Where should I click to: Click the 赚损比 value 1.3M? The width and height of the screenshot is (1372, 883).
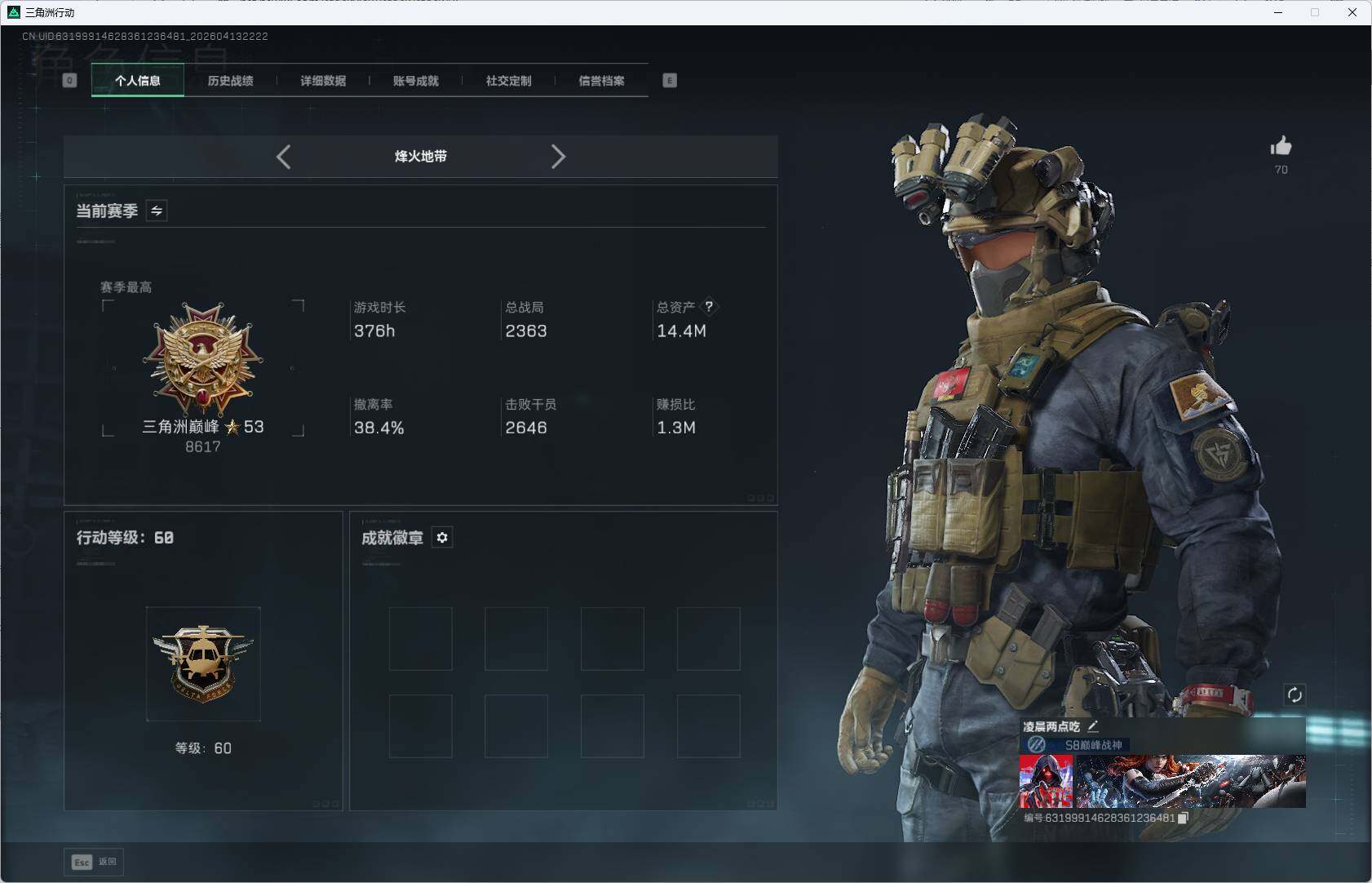676,428
